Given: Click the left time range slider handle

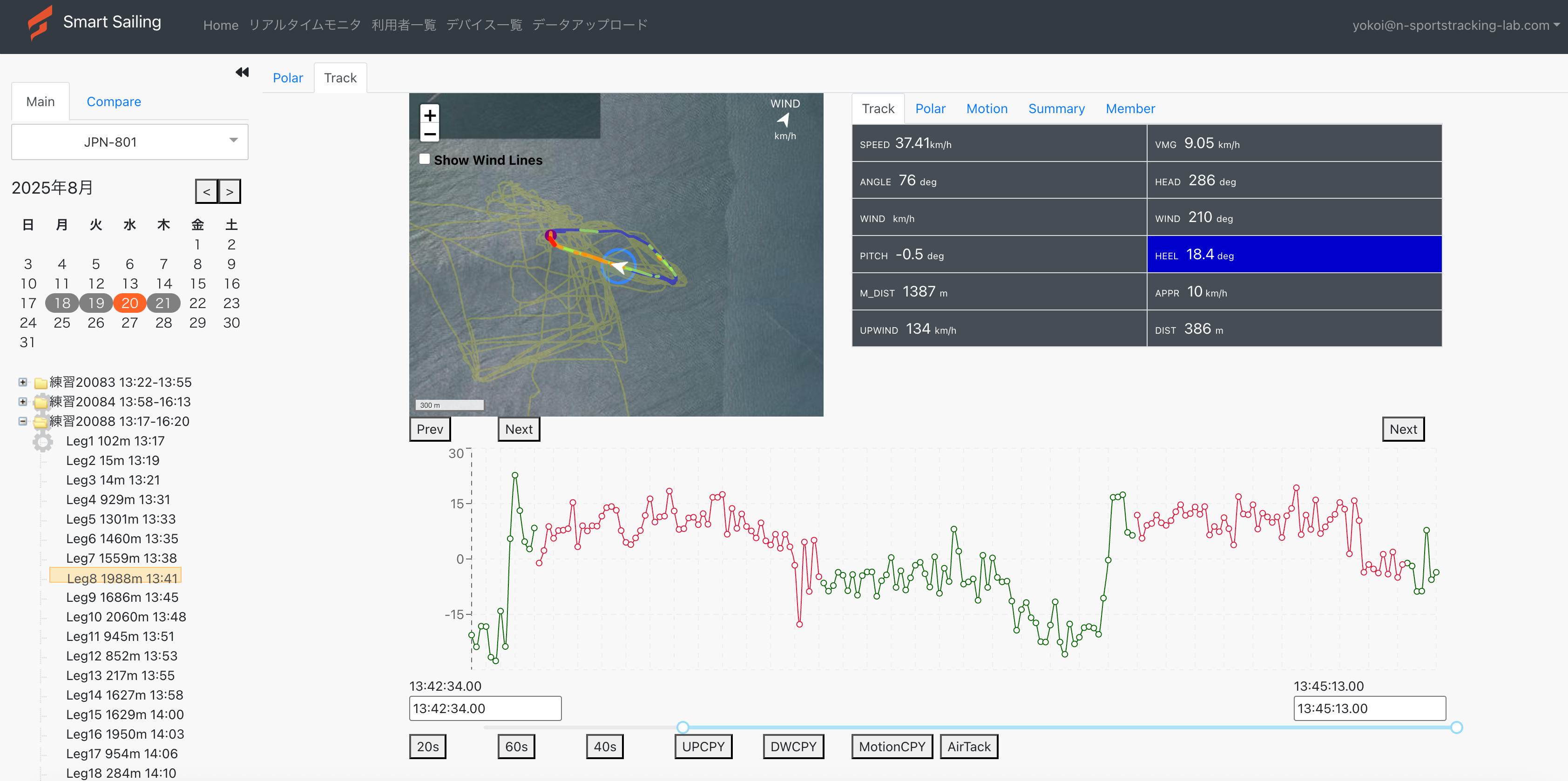Looking at the screenshot, I should coord(683,727).
